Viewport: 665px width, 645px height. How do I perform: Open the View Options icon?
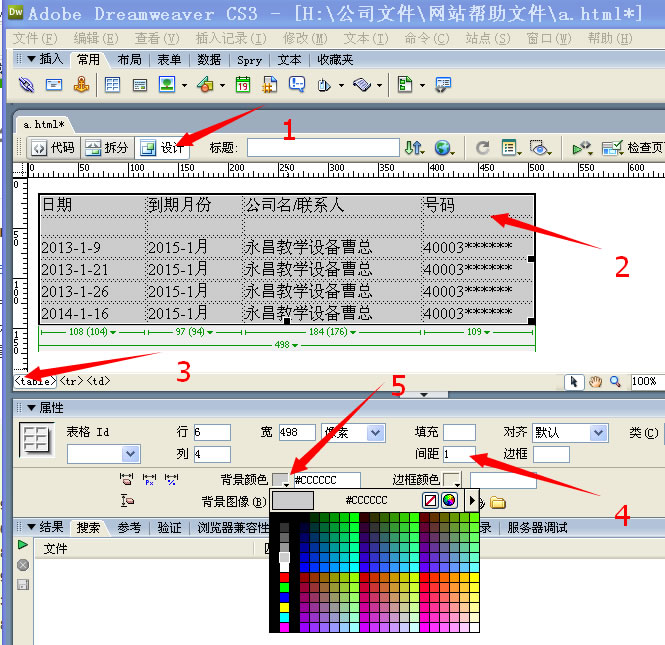(511, 148)
